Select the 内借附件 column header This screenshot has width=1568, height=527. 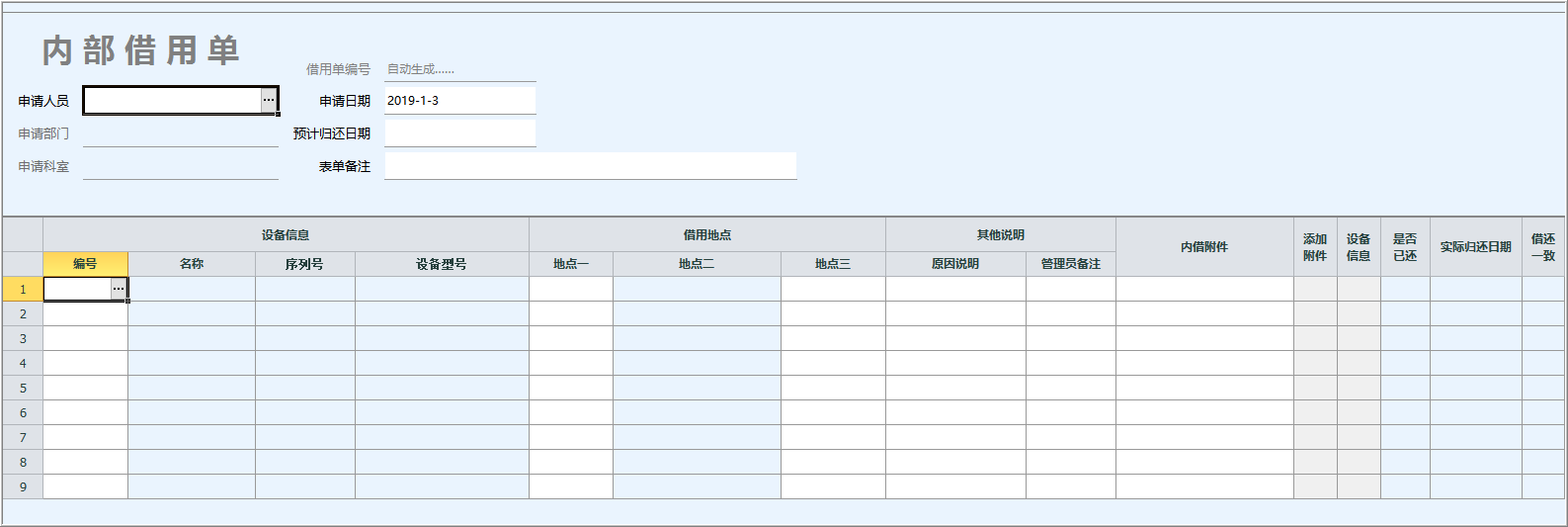point(1204,247)
